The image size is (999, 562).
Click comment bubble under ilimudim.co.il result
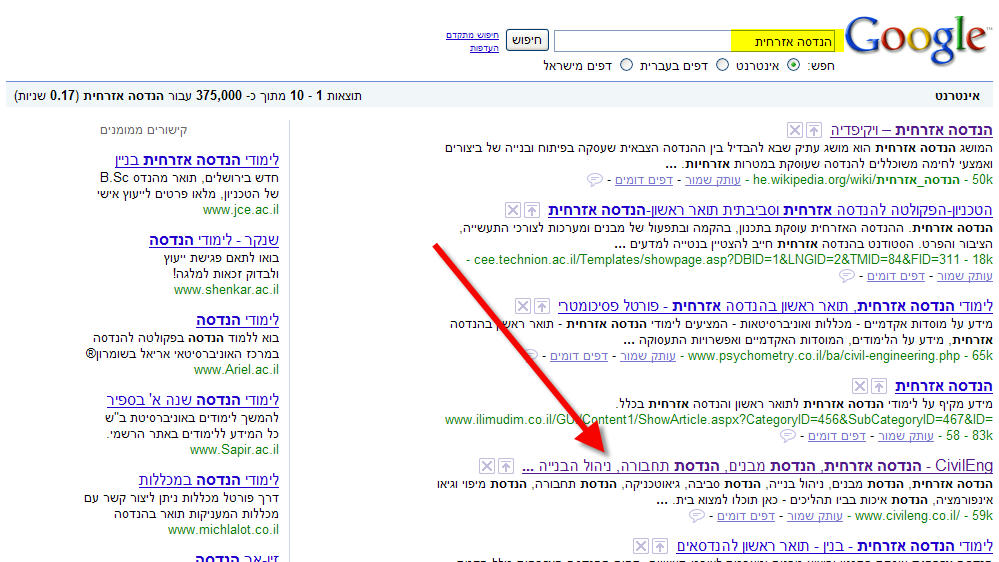point(787,436)
